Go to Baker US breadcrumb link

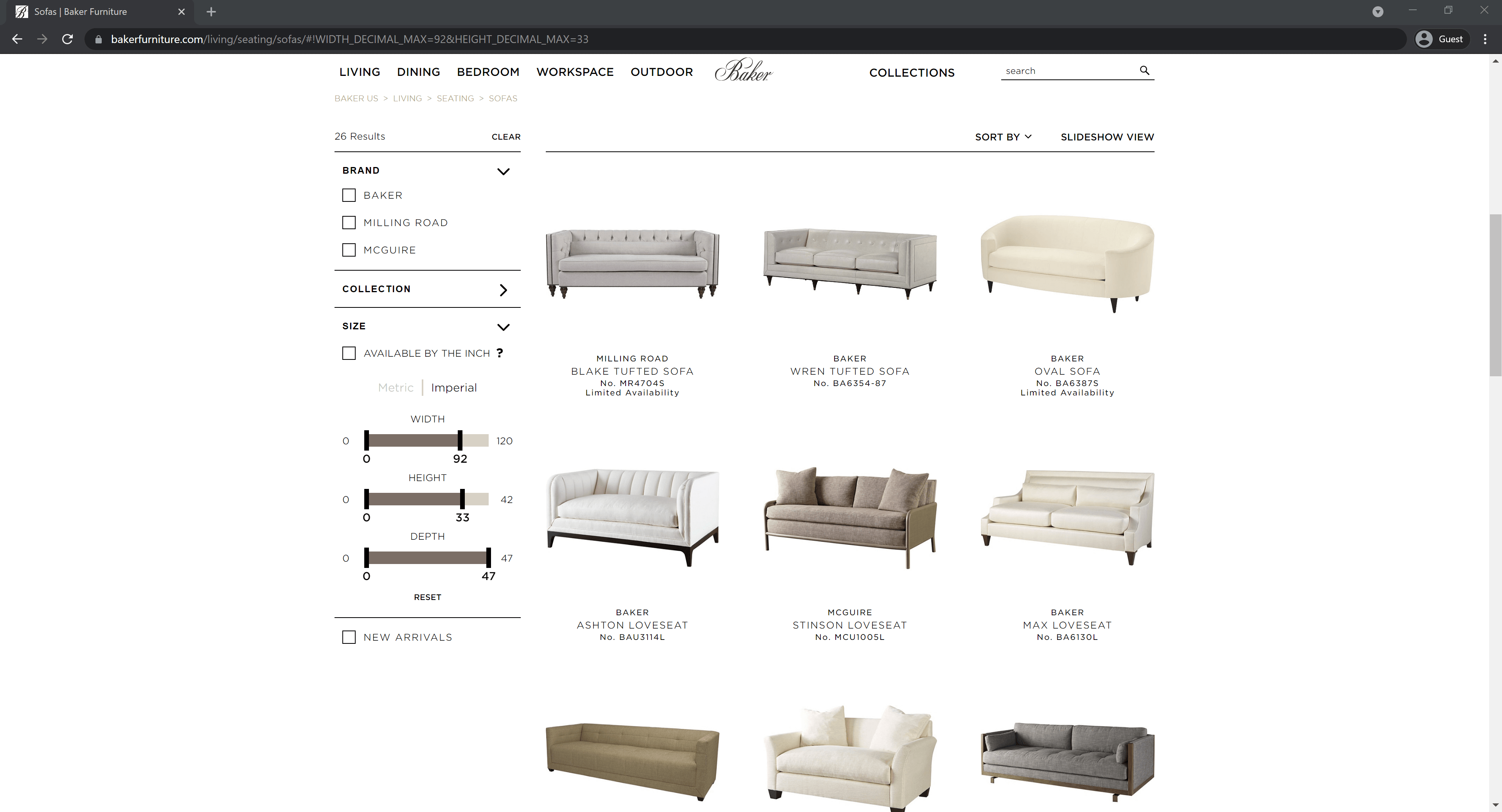click(356, 99)
